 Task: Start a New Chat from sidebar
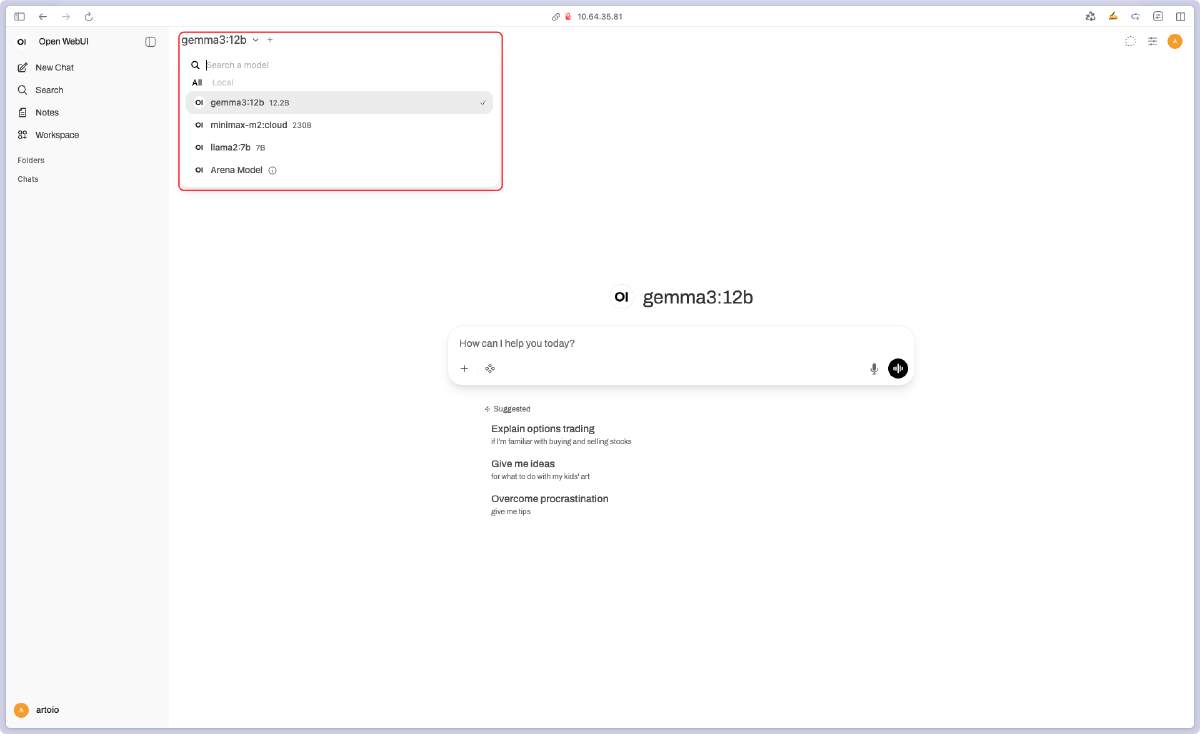coord(54,68)
